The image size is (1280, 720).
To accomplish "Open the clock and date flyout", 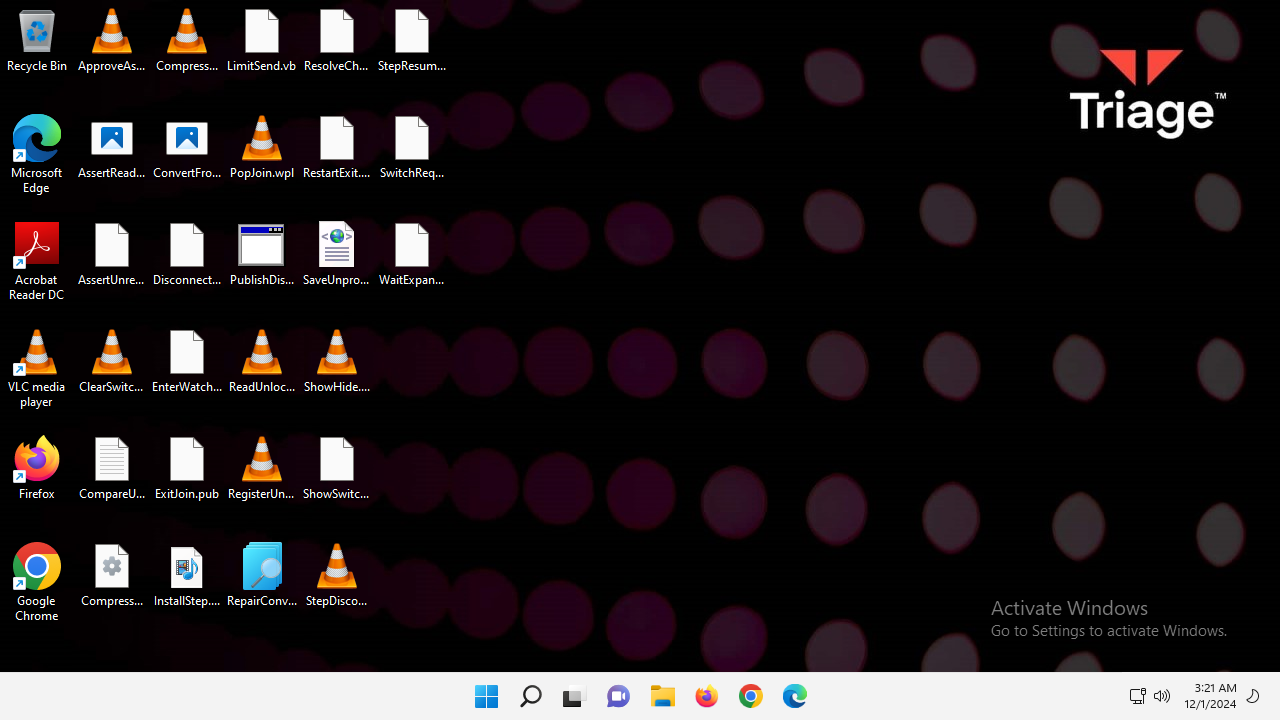I will coord(1210,696).
